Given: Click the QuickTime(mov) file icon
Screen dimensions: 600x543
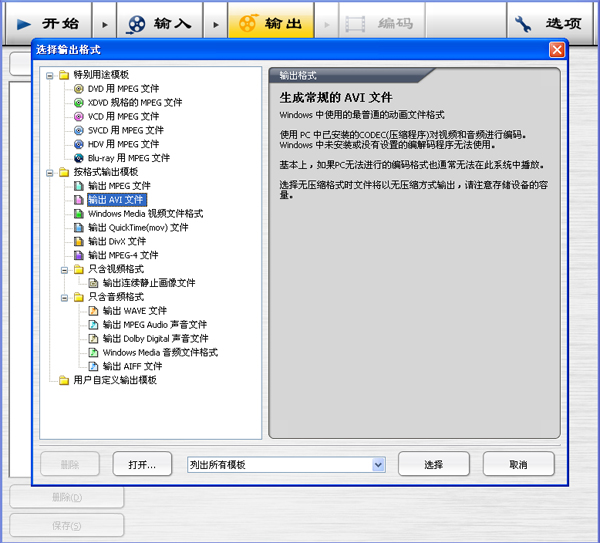Looking at the screenshot, I should pos(78,228).
